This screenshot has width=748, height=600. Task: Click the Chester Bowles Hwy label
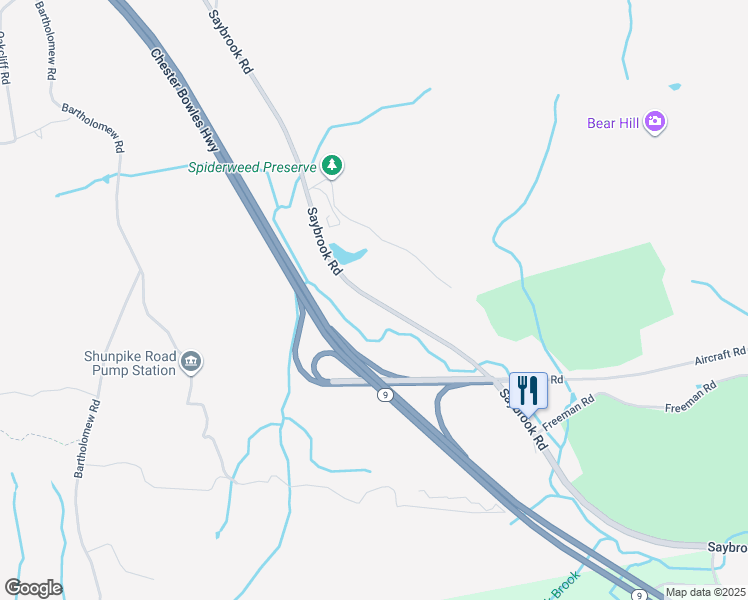pyautogui.click(x=184, y=100)
